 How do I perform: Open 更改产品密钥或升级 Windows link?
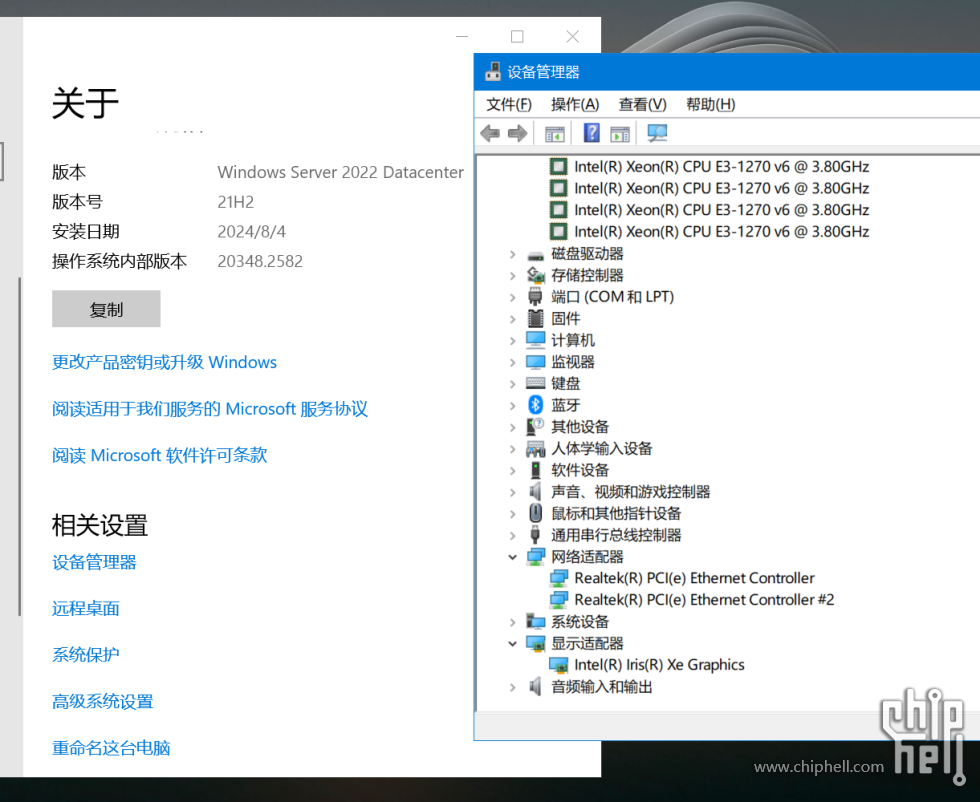pos(164,363)
